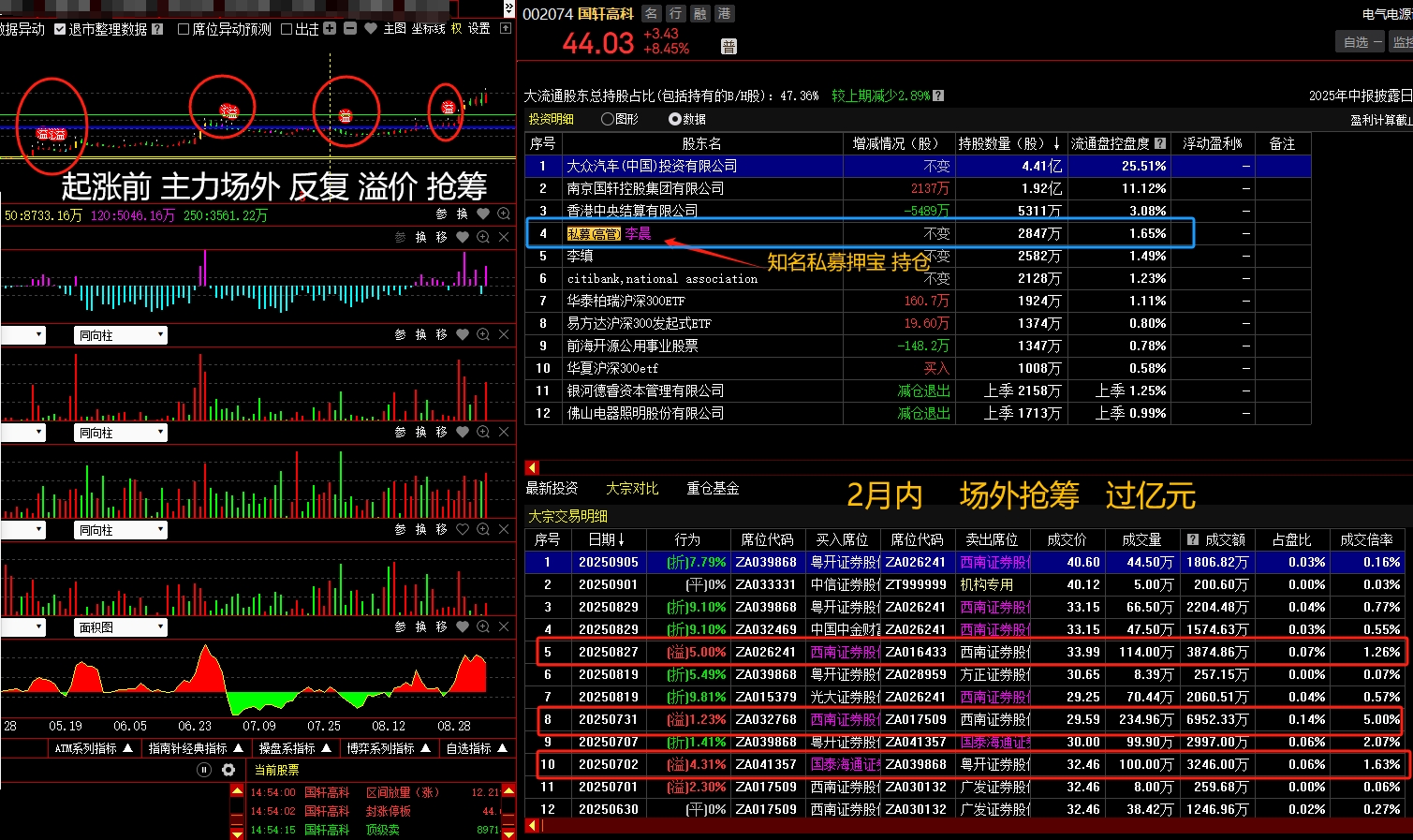Select the 香港中央结算有限公司 shareholder row
This screenshot has width=1413, height=840.
918,211
